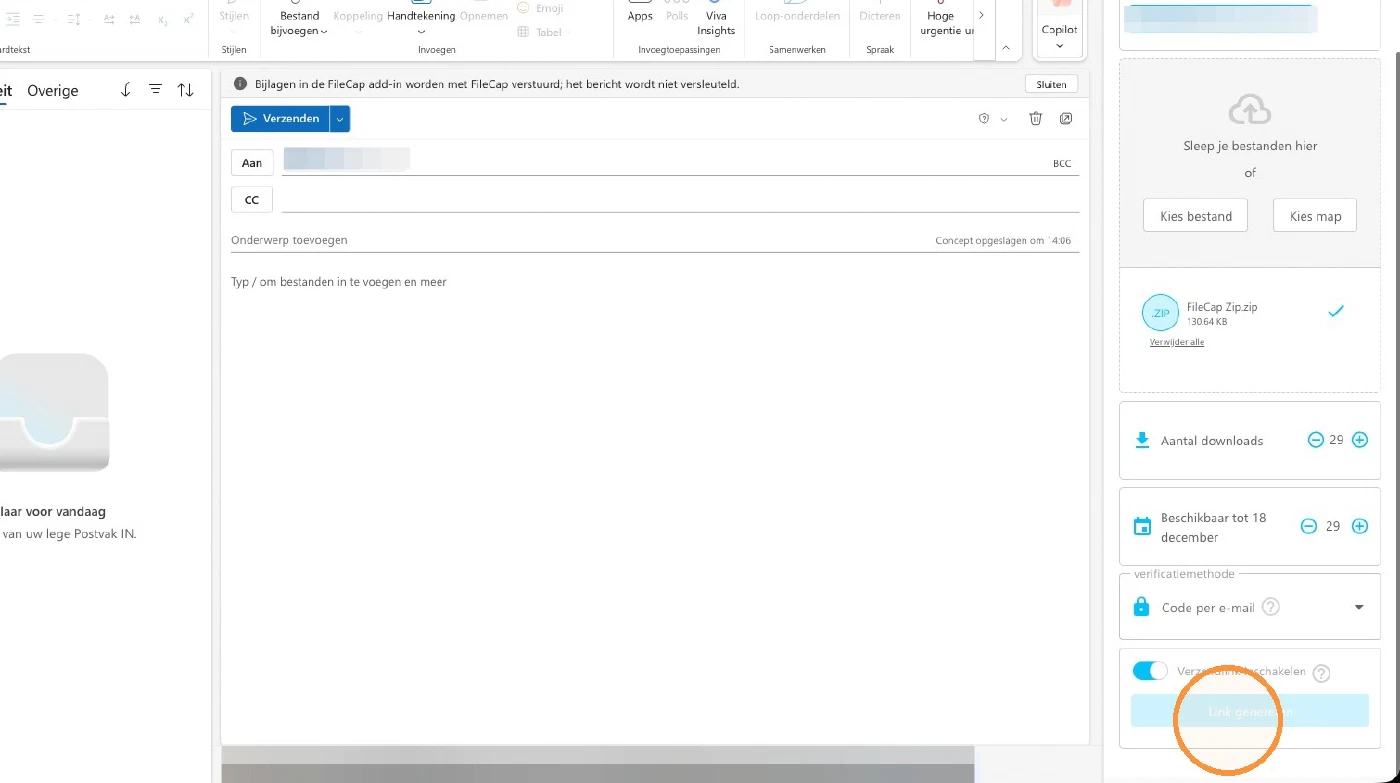Delete the draft with the trash icon
The image size is (1400, 783).
click(1035, 119)
